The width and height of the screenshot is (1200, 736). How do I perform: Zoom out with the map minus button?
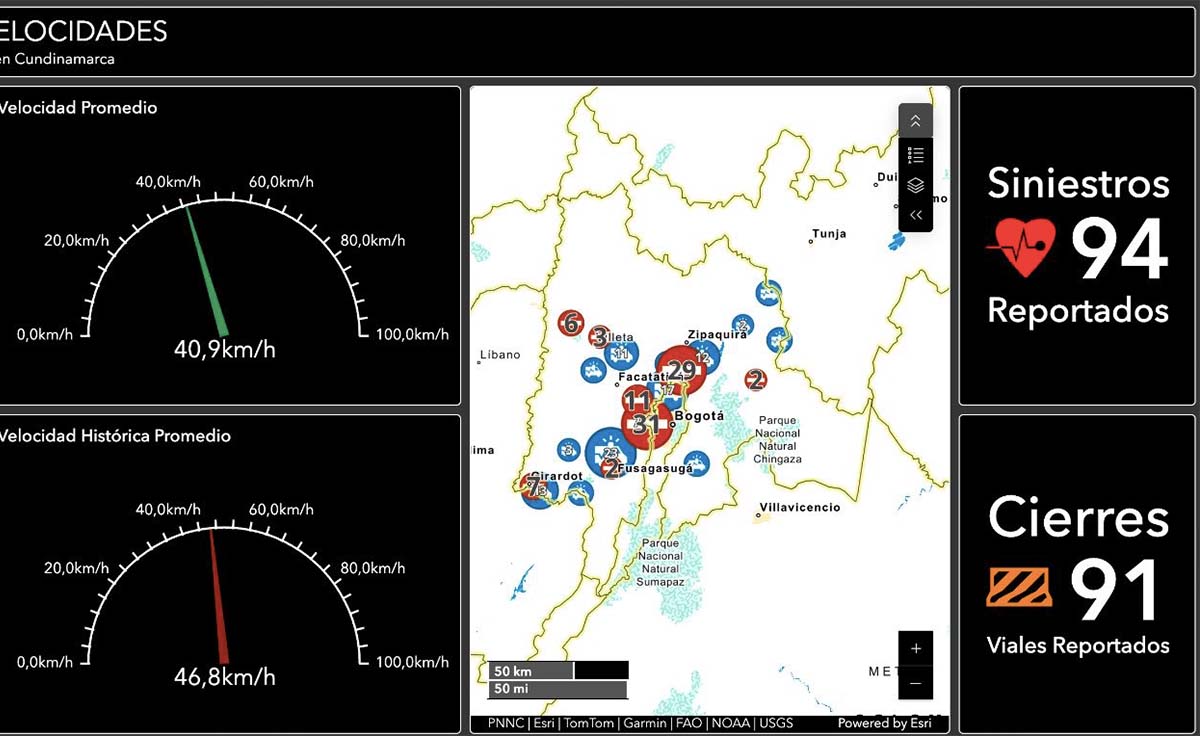(915, 683)
